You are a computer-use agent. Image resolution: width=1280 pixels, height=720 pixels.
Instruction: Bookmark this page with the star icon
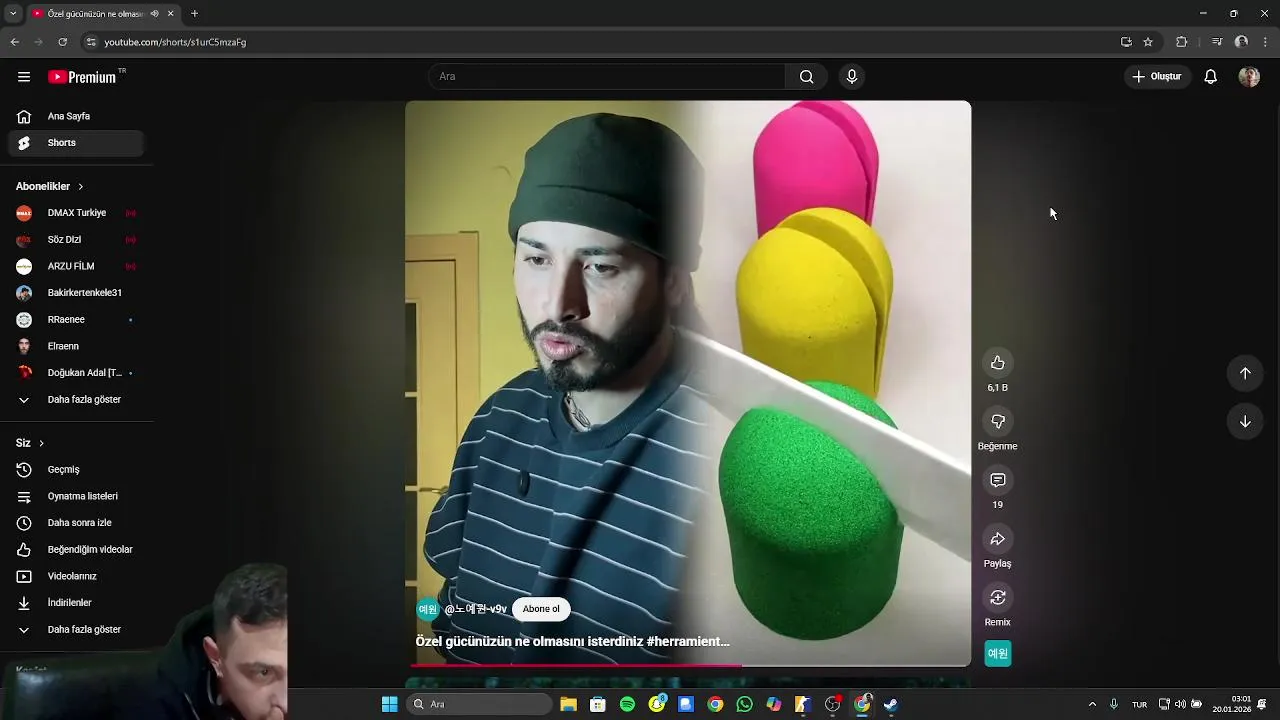coord(1148,42)
